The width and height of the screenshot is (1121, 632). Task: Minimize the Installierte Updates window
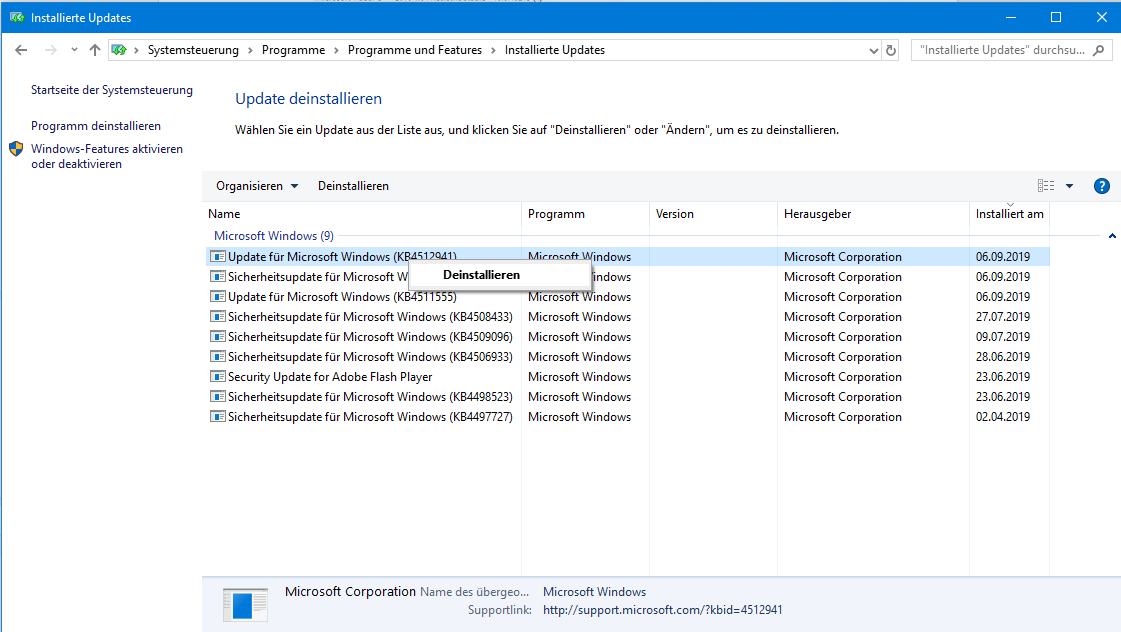point(1010,17)
